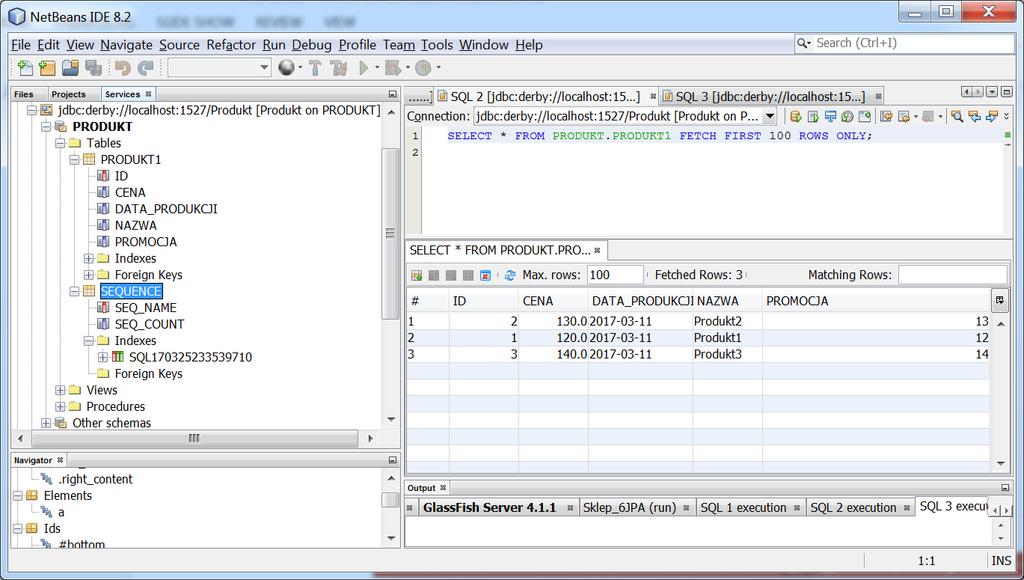1024x580 pixels.
Task: Expand the Views folder
Action: click(60, 390)
